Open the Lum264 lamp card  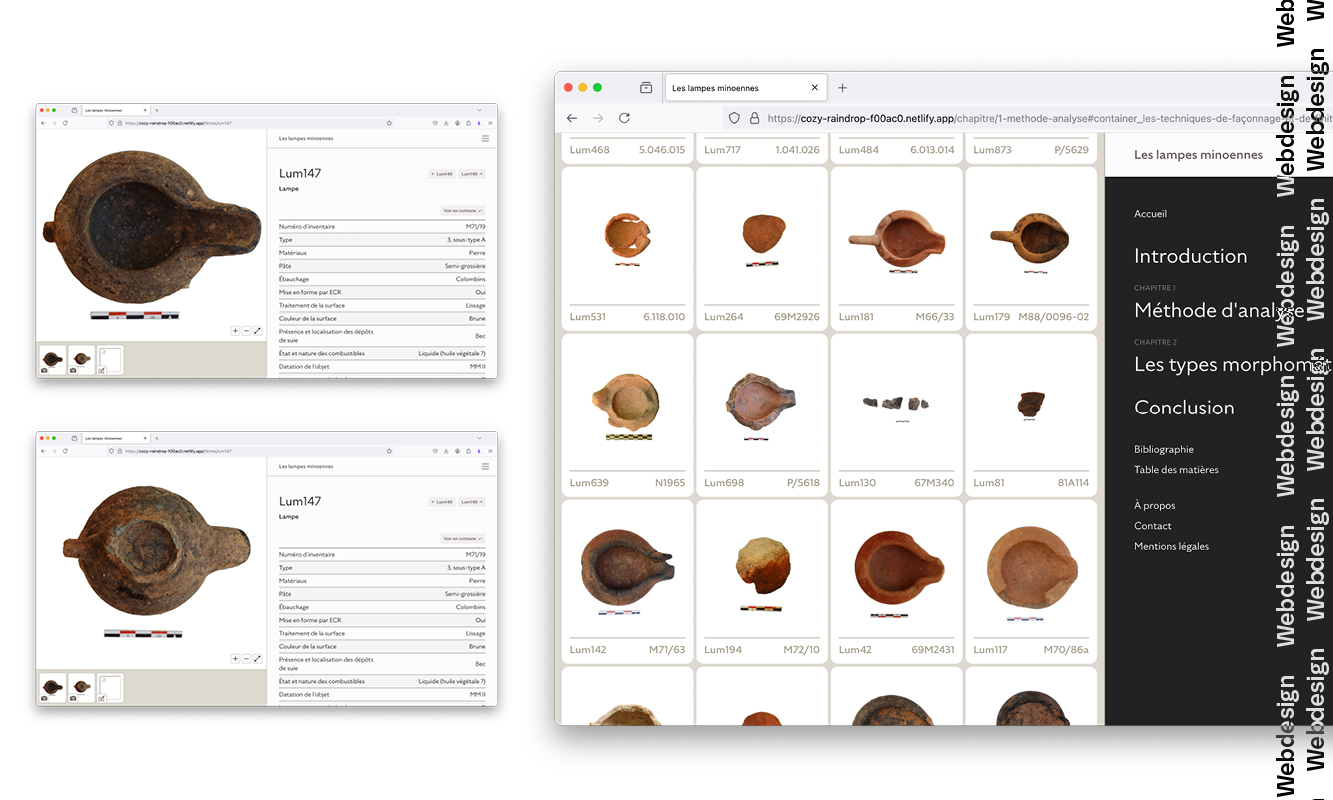click(x=762, y=248)
